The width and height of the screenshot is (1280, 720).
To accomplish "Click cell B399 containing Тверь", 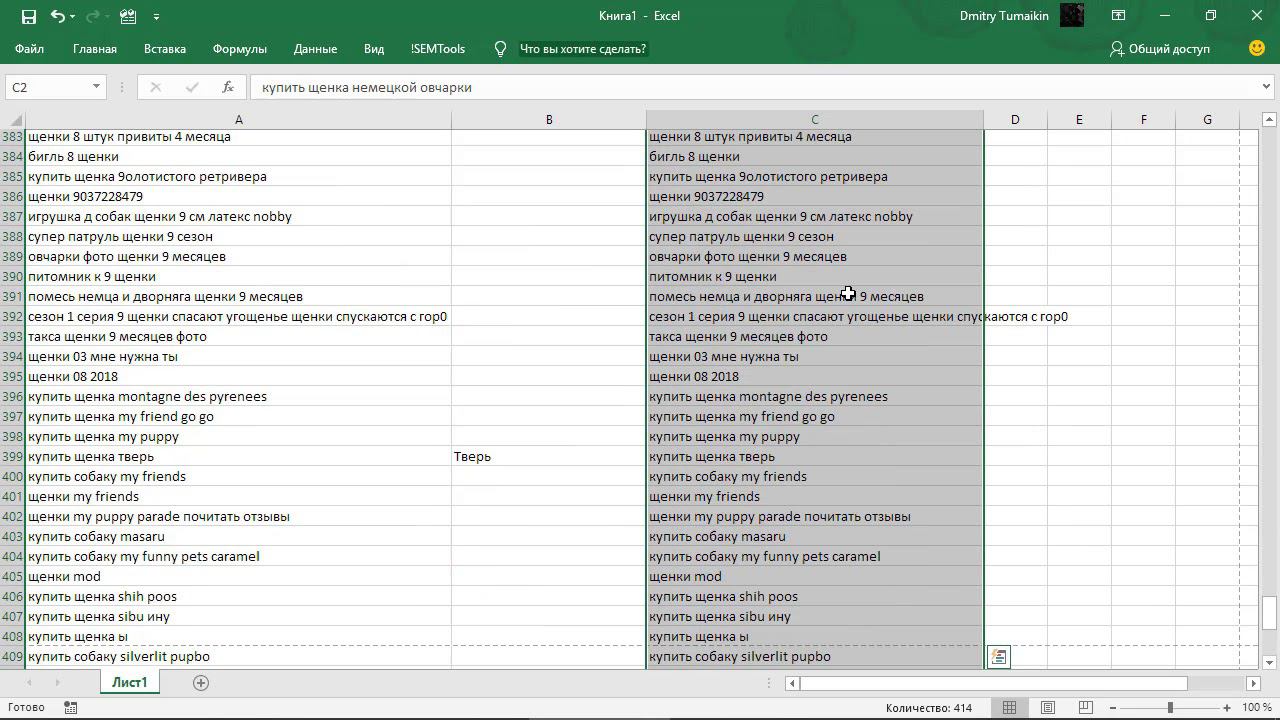I will 549,456.
